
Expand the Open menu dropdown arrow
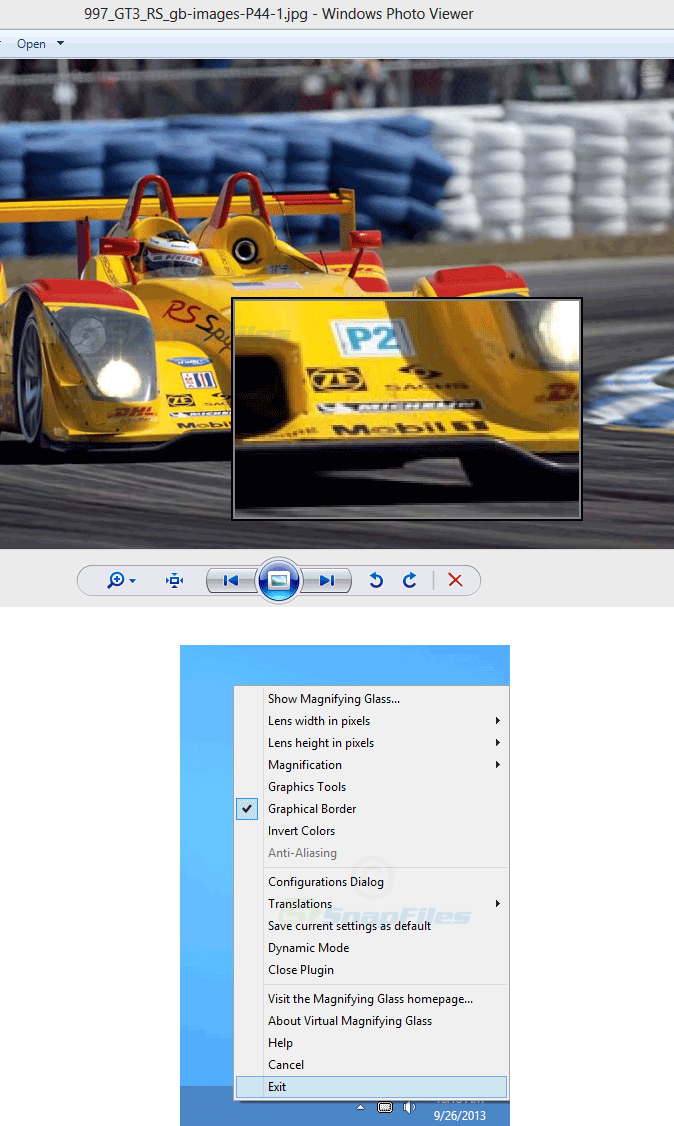60,44
